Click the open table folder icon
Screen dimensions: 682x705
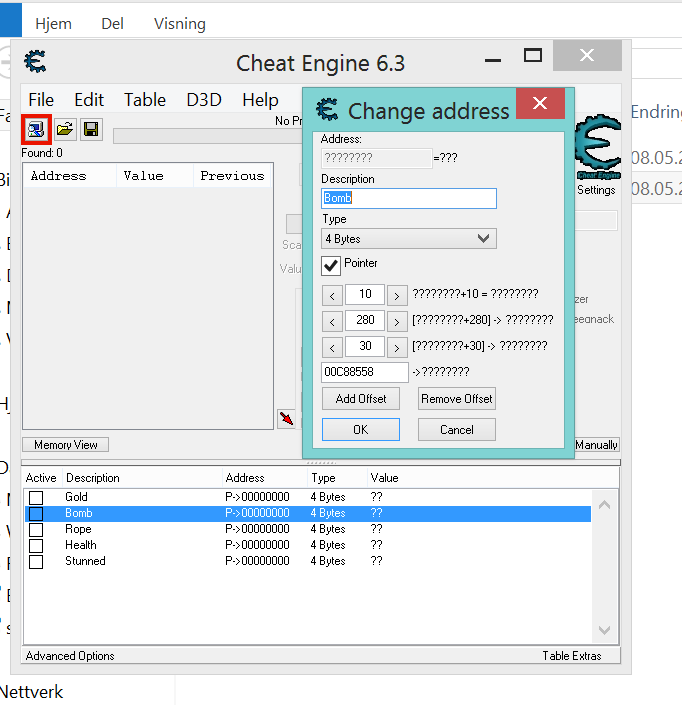(x=65, y=129)
